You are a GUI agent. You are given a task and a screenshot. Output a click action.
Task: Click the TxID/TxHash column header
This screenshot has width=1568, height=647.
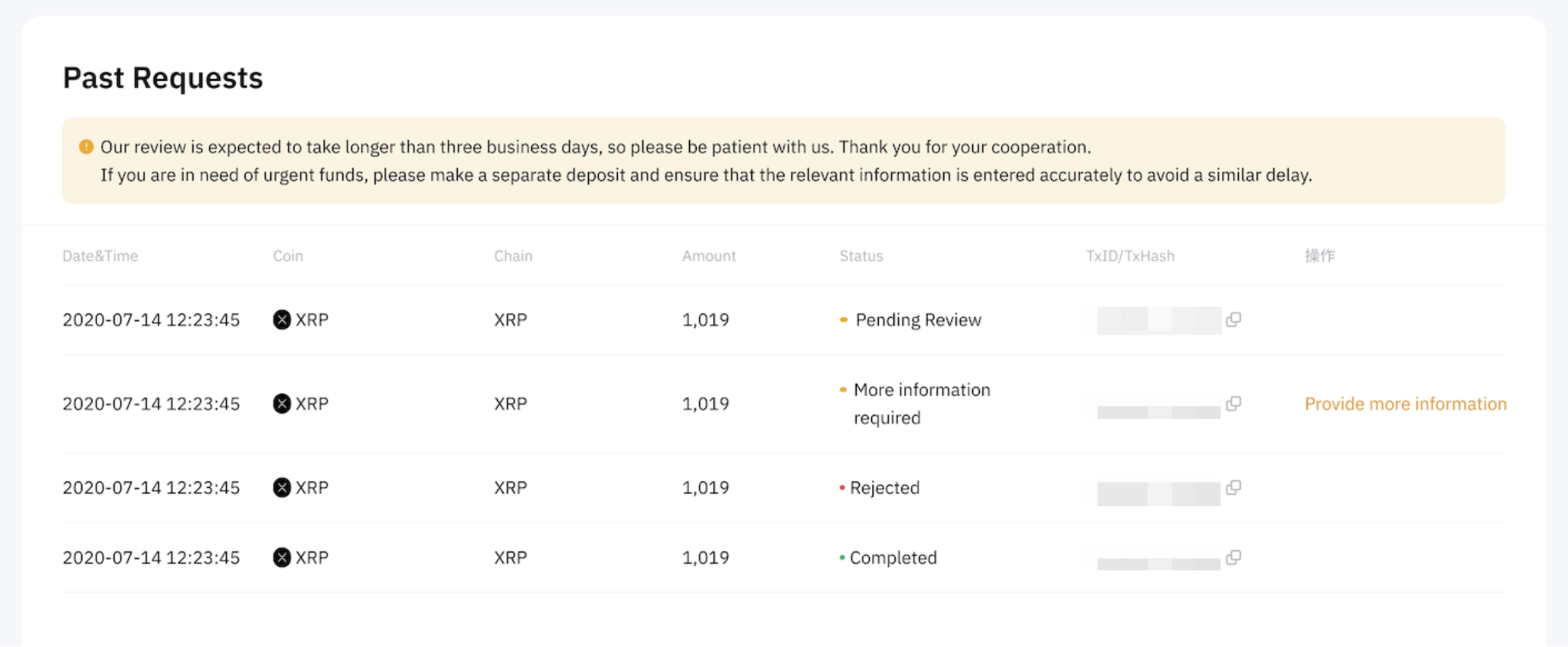pos(1130,256)
